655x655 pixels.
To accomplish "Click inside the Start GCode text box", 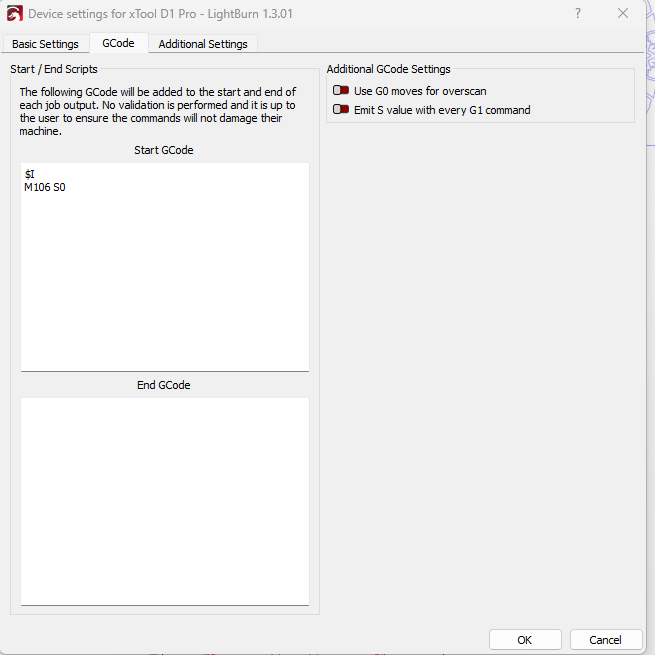I will point(165,267).
